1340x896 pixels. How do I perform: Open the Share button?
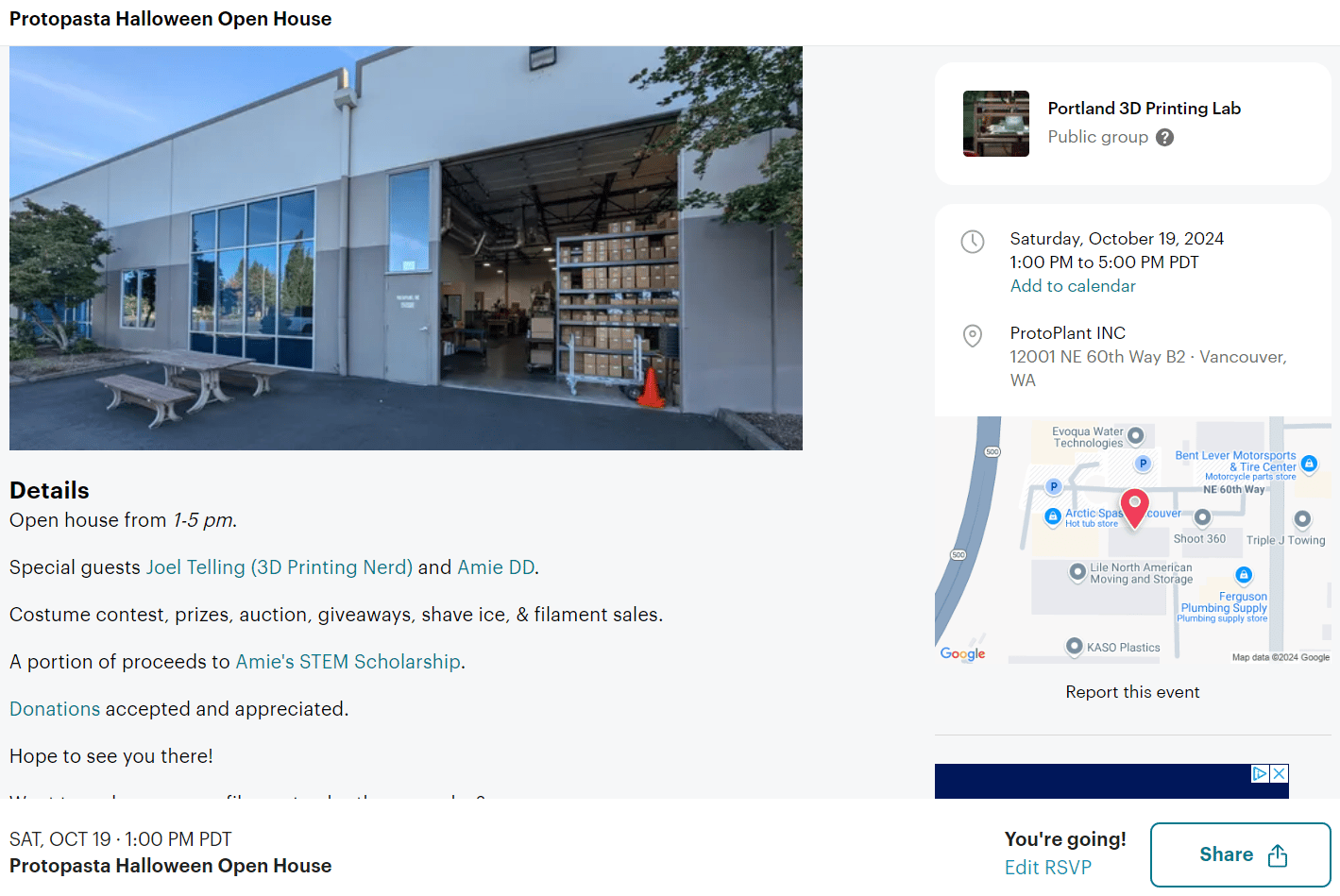1241,854
